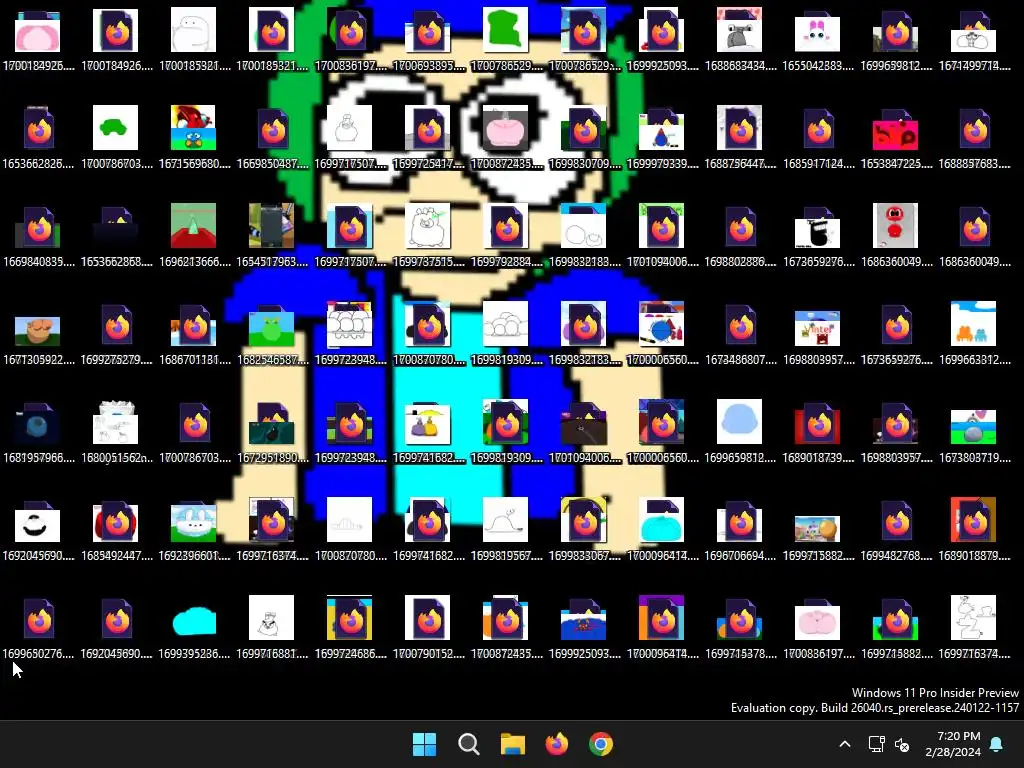The width and height of the screenshot is (1024, 768).
Task: Click the 1689018879 file label
Action: coord(974,556)
